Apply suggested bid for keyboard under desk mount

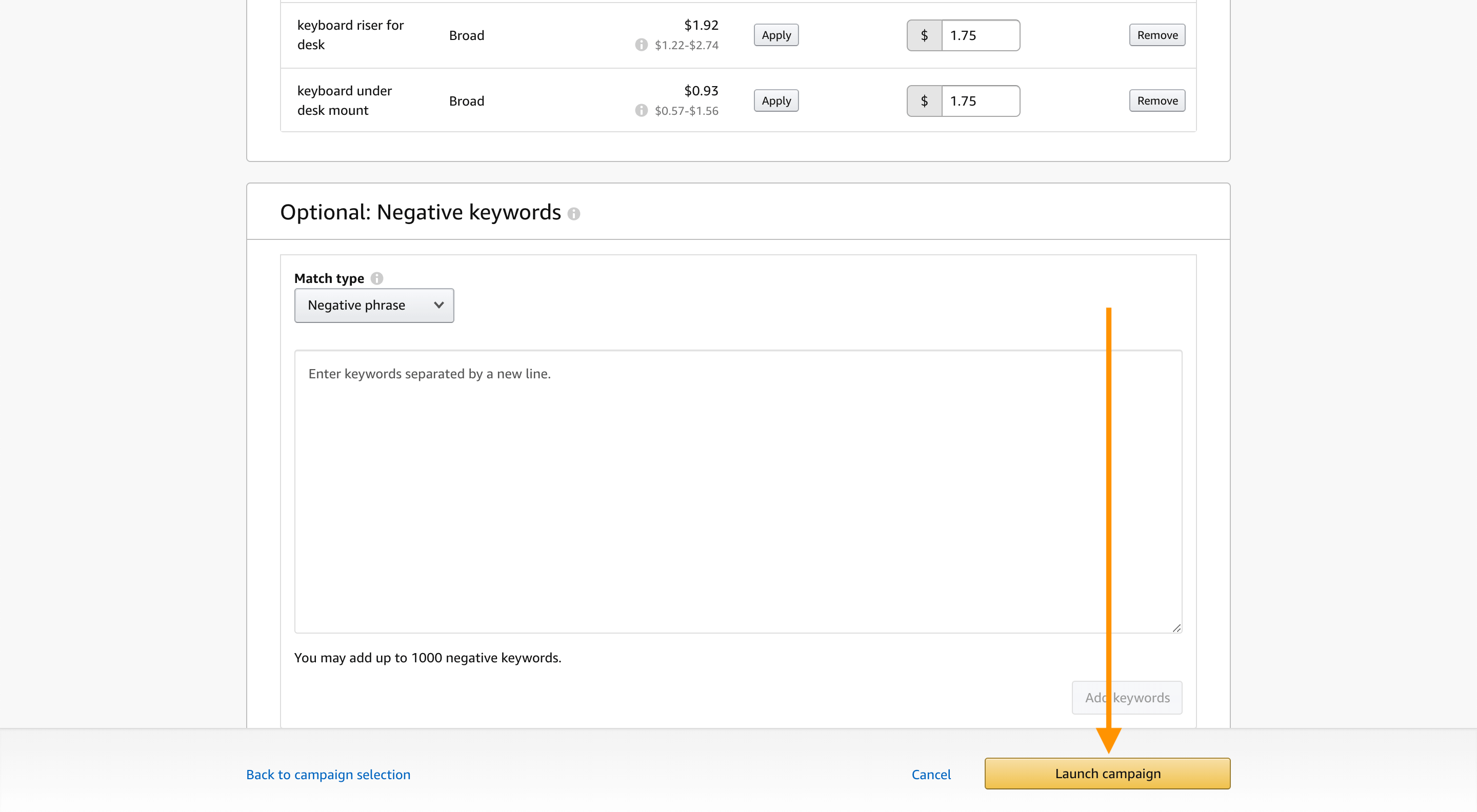(776, 101)
